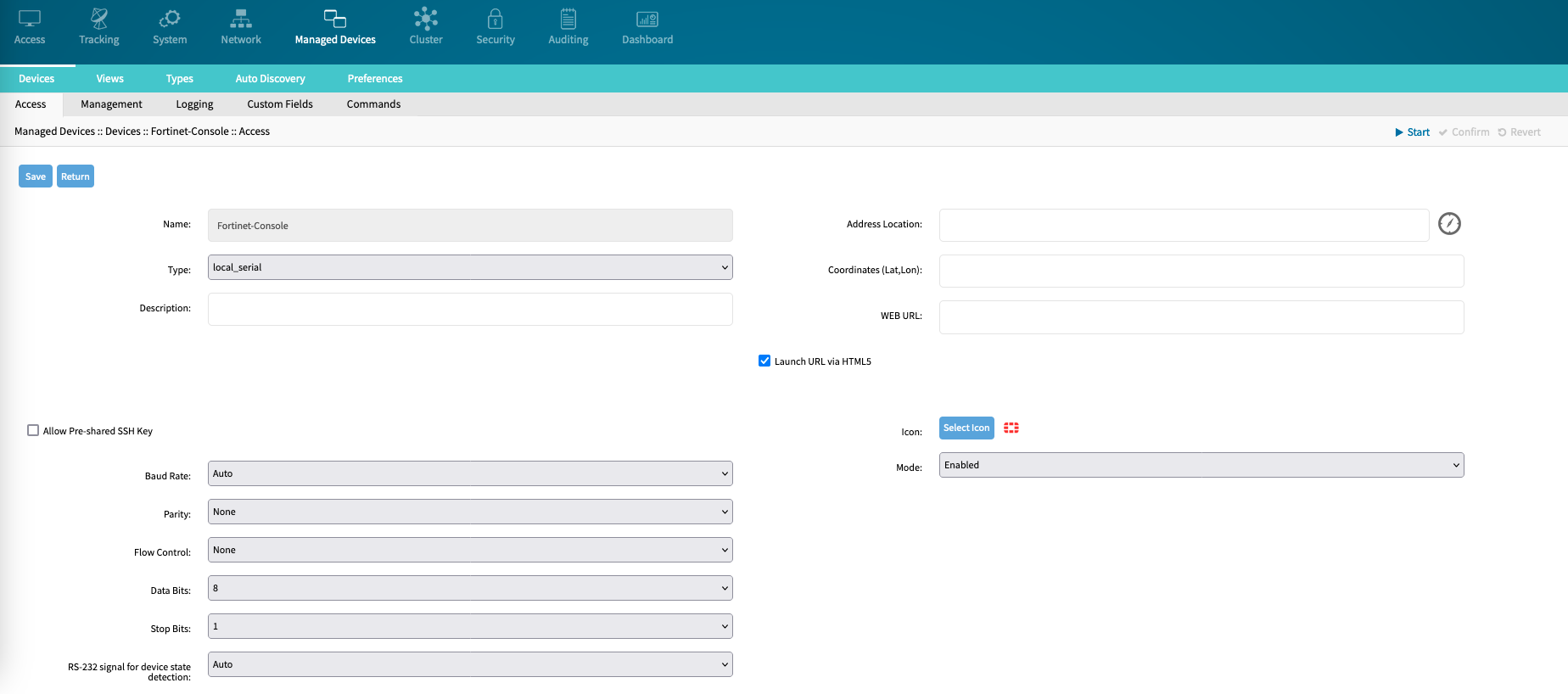Open the Dashboard section icon
The image size is (1568, 694).
(x=647, y=19)
